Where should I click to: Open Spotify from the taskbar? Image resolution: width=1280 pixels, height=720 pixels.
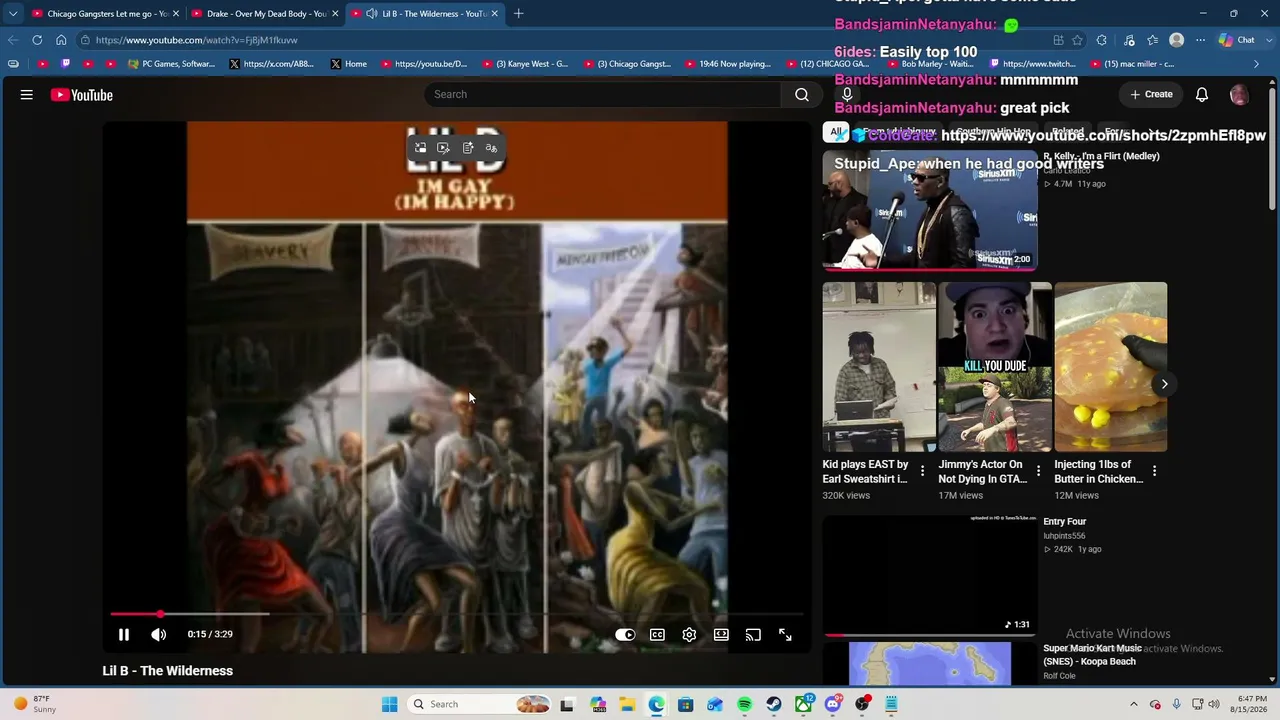click(x=745, y=704)
